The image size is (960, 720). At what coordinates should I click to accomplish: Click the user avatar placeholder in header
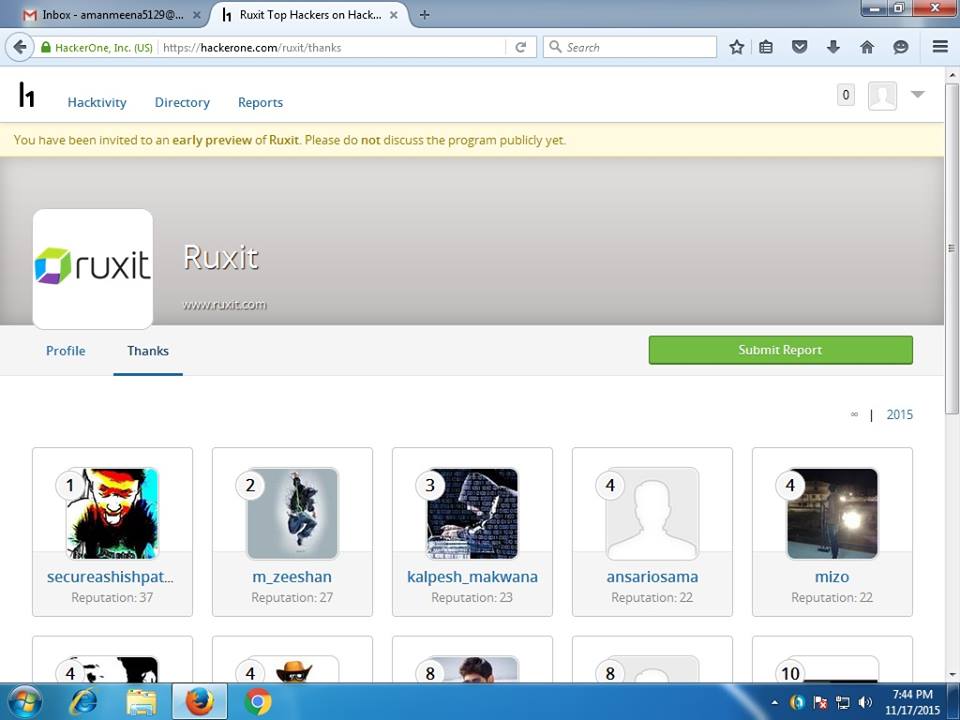[x=882, y=96]
